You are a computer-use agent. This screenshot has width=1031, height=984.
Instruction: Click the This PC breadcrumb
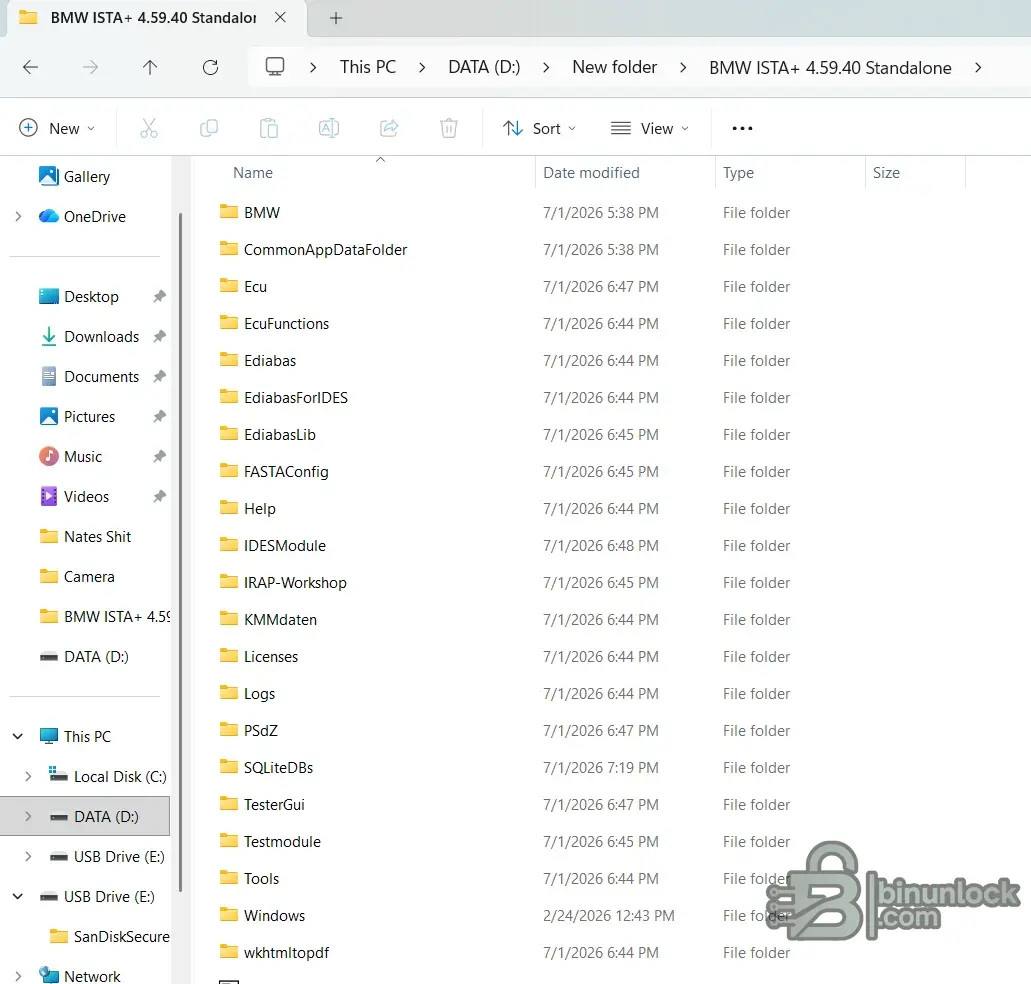click(x=368, y=67)
